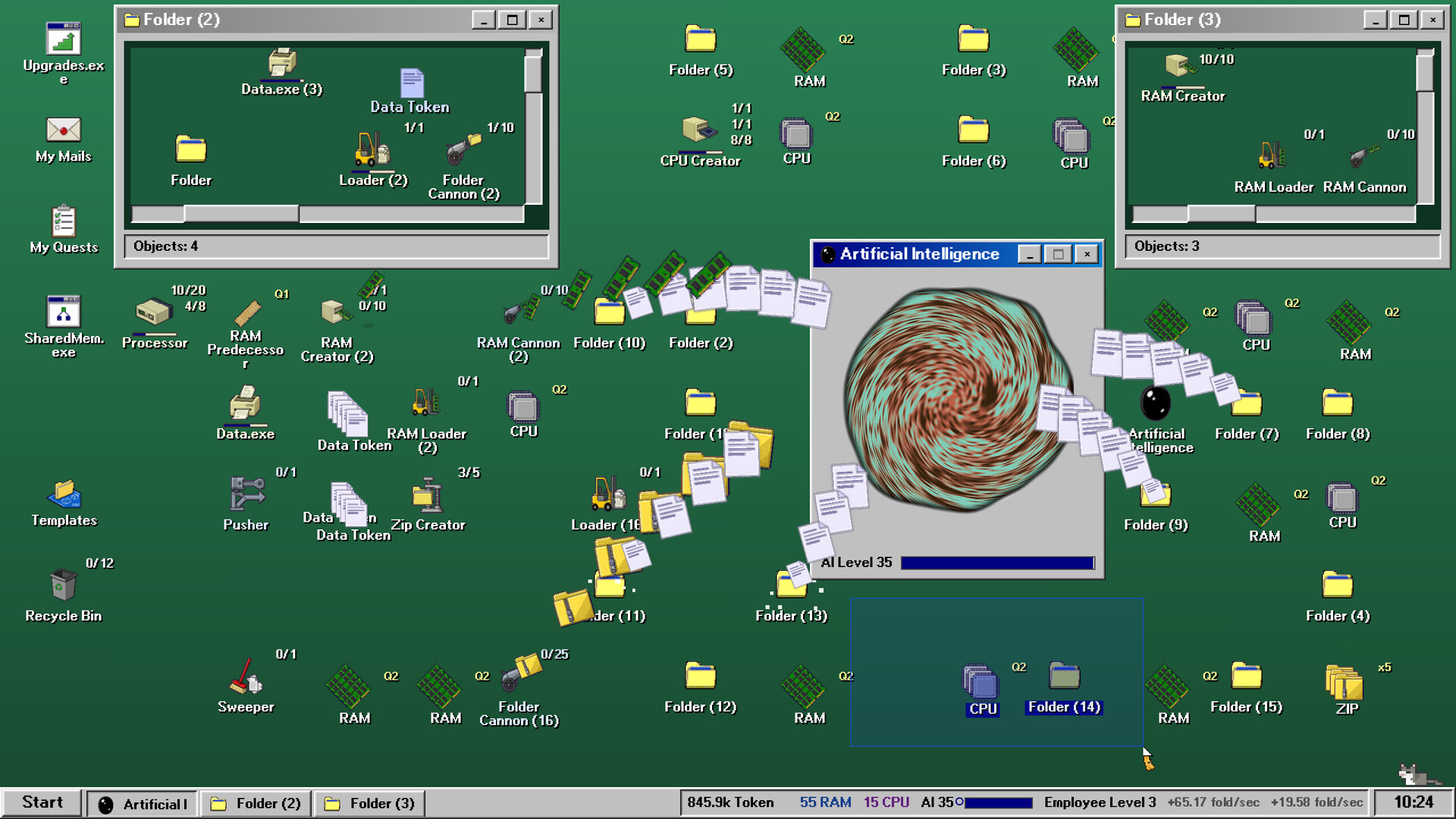This screenshot has width=1456, height=819.
Task: Open the Templates icon
Action: [x=64, y=494]
